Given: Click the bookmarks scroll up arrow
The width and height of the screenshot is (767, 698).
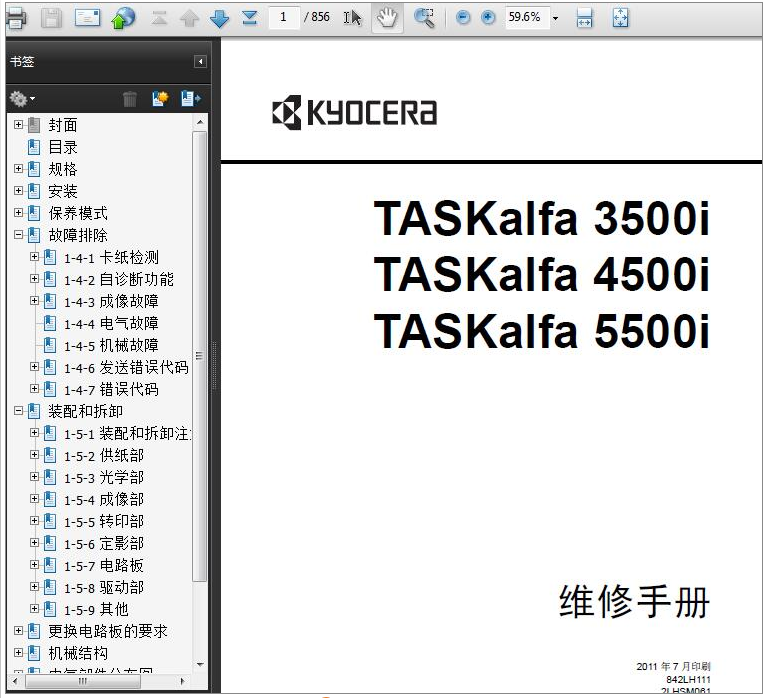Looking at the screenshot, I should (200, 122).
